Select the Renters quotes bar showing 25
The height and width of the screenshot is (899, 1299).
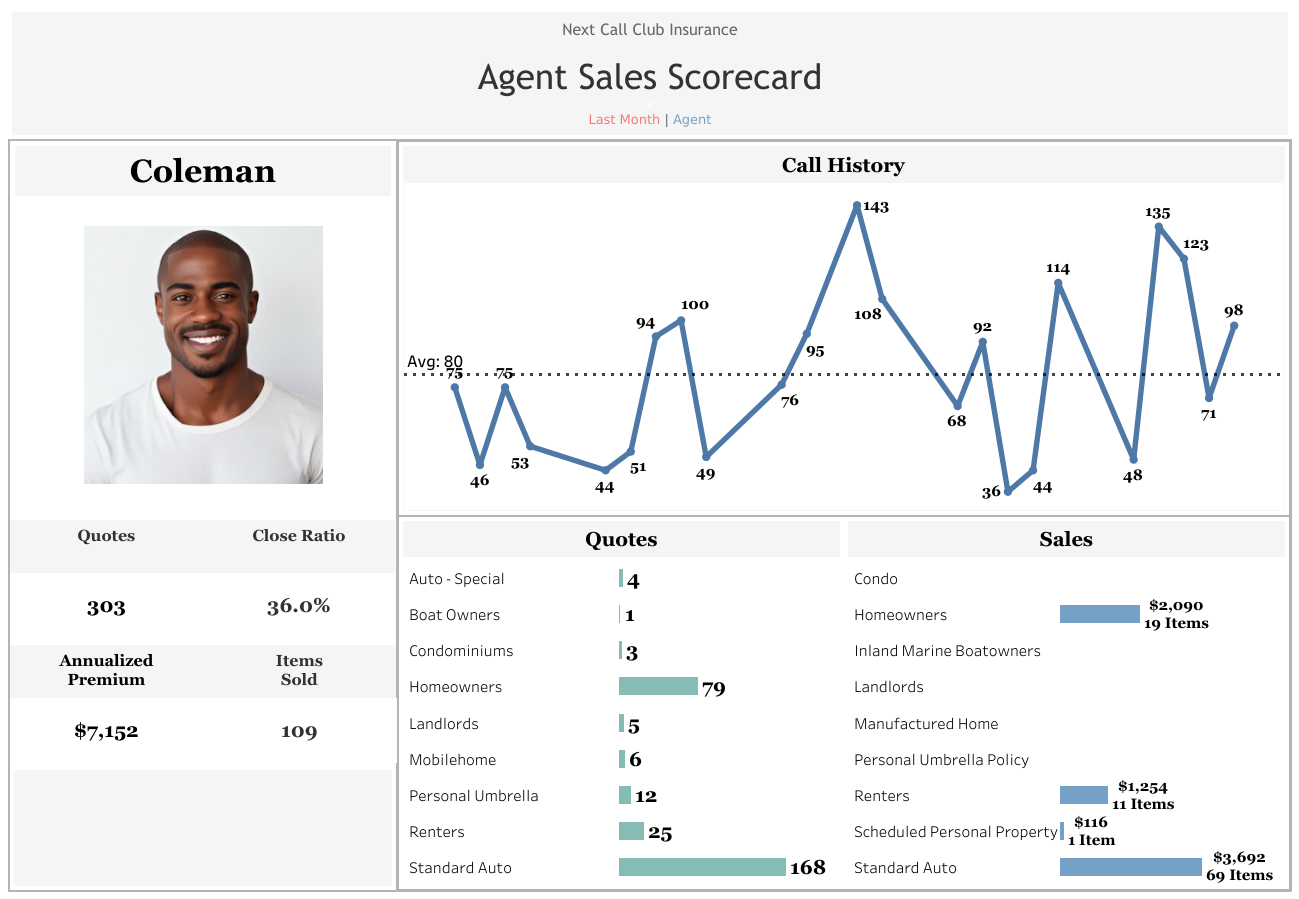pyautogui.click(x=632, y=831)
